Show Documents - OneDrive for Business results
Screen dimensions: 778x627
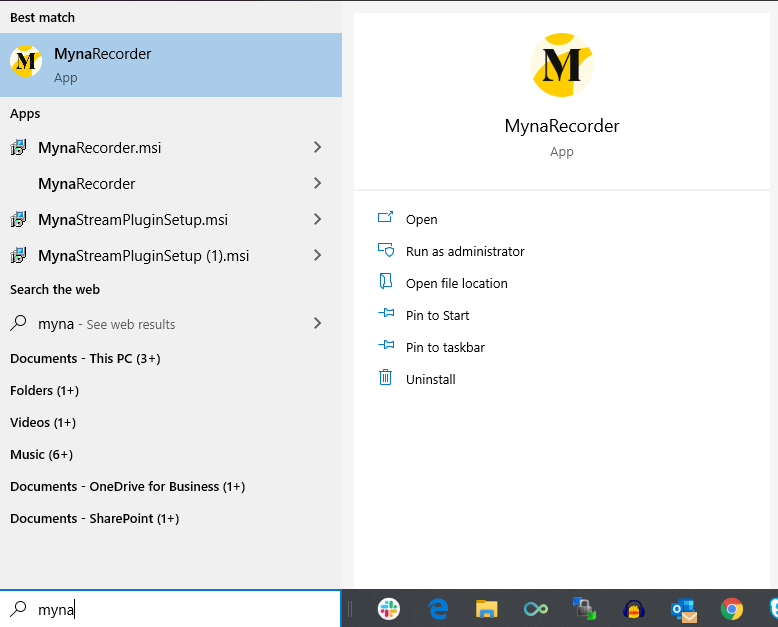pyautogui.click(x=128, y=487)
